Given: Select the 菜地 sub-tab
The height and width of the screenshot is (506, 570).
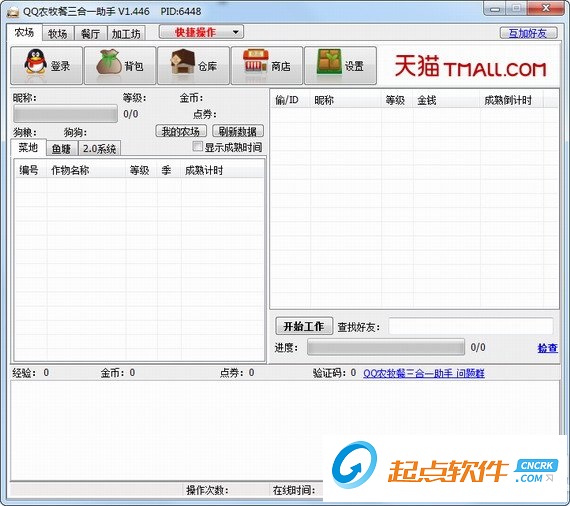Looking at the screenshot, I should click(28, 148).
